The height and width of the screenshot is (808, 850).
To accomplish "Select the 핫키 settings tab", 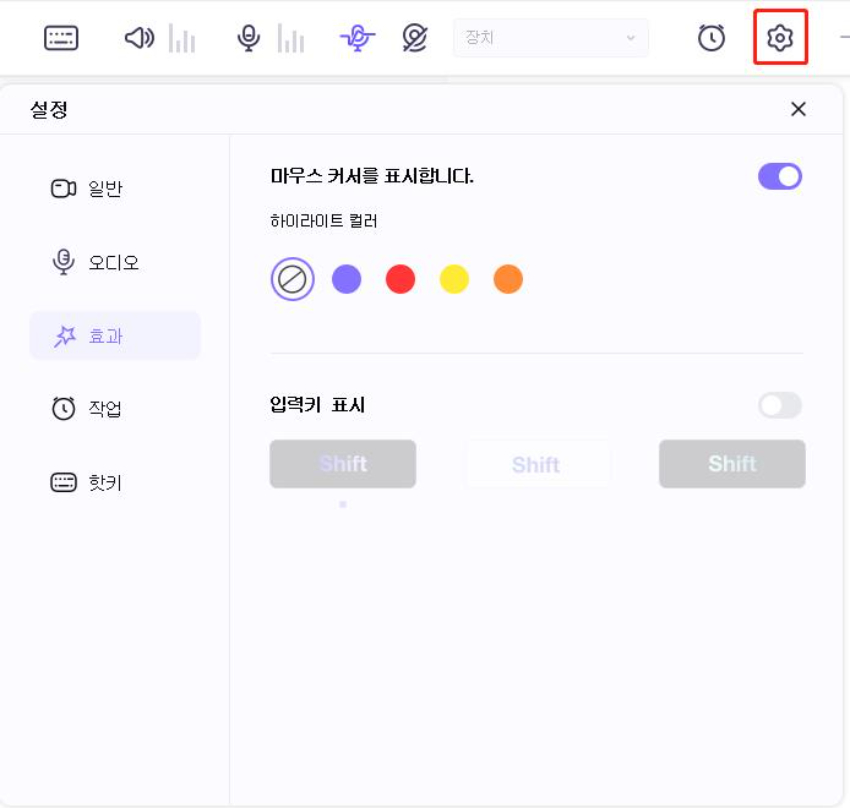I will pyautogui.click(x=115, y=482).
